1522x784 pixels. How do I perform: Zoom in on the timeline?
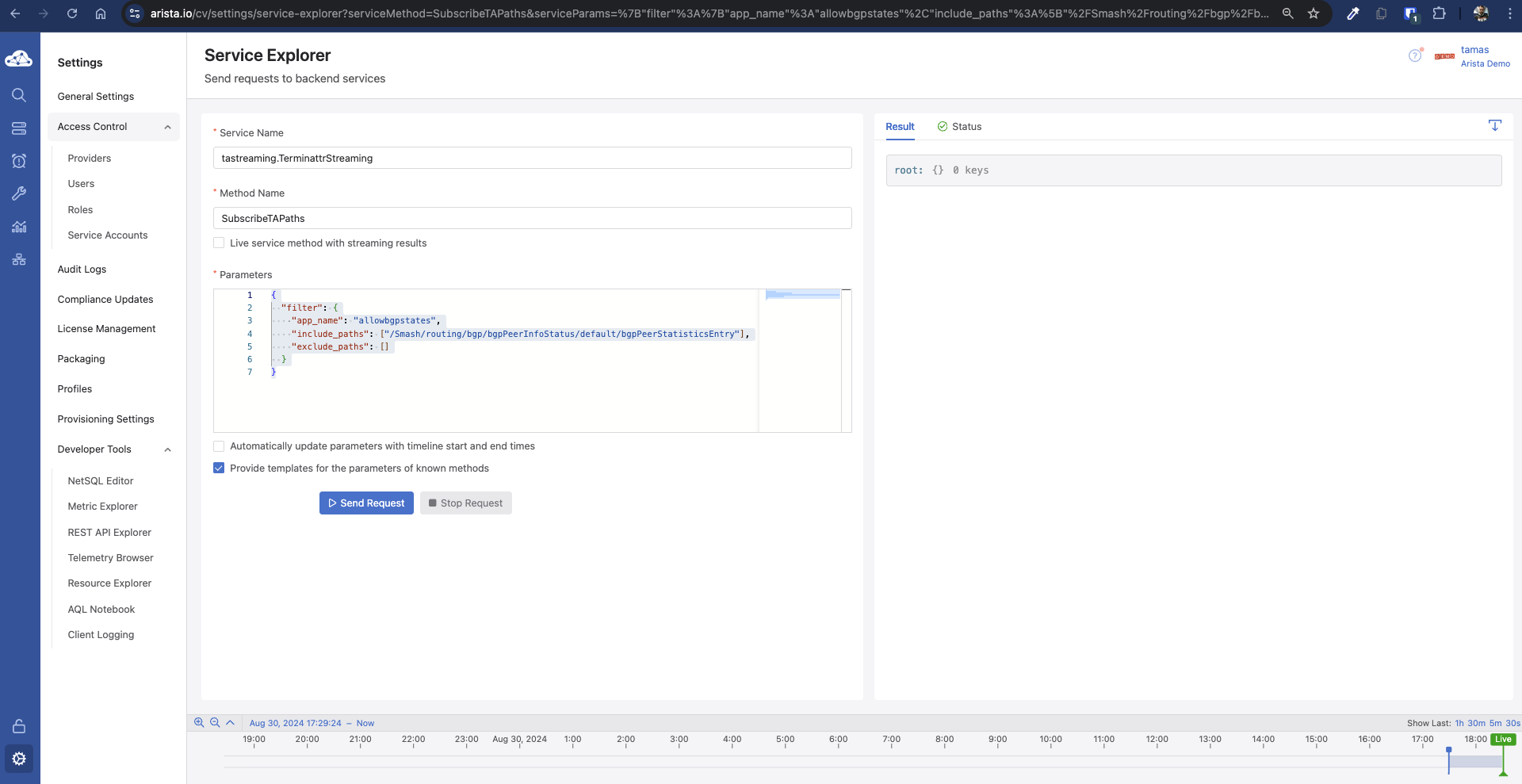(199, 722)
